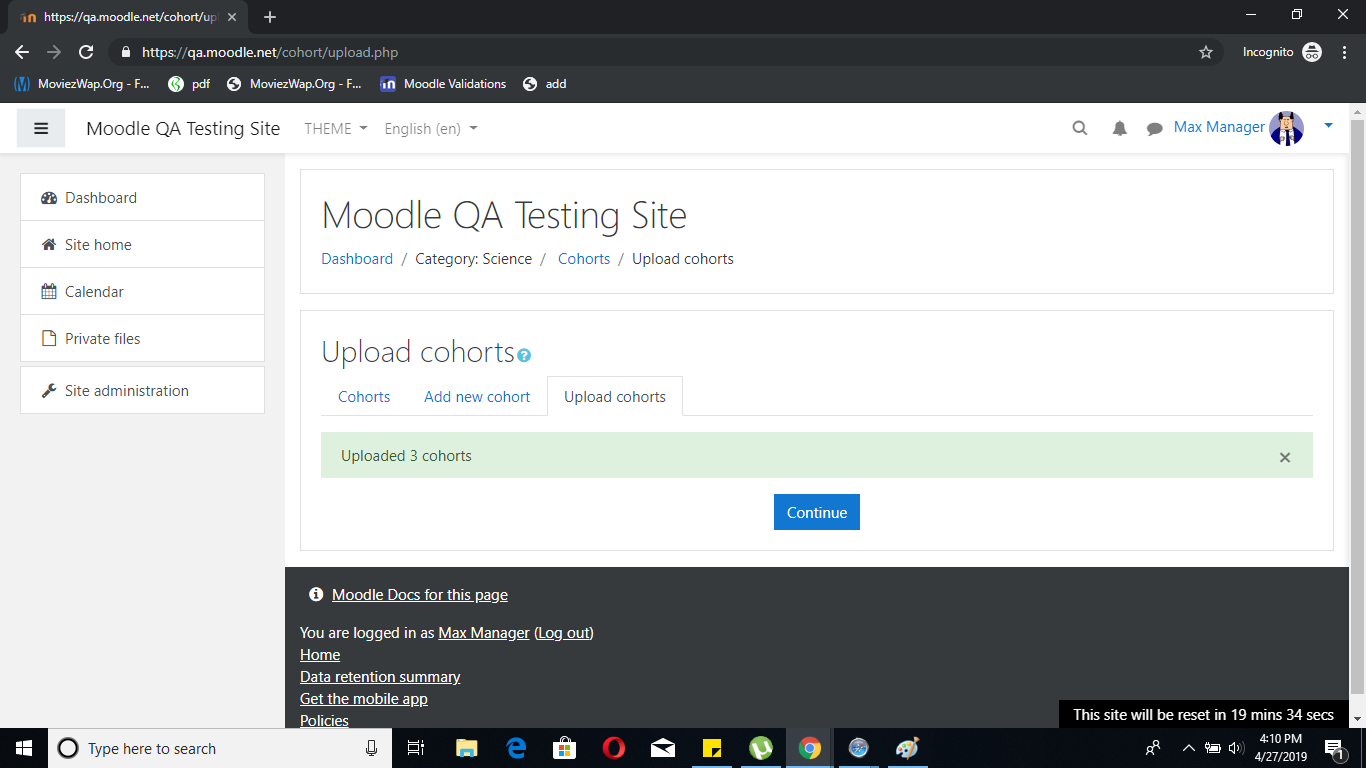Open the pdf bookmark
This screenshot has height=768, width=1366.
(x=189, y=84)
